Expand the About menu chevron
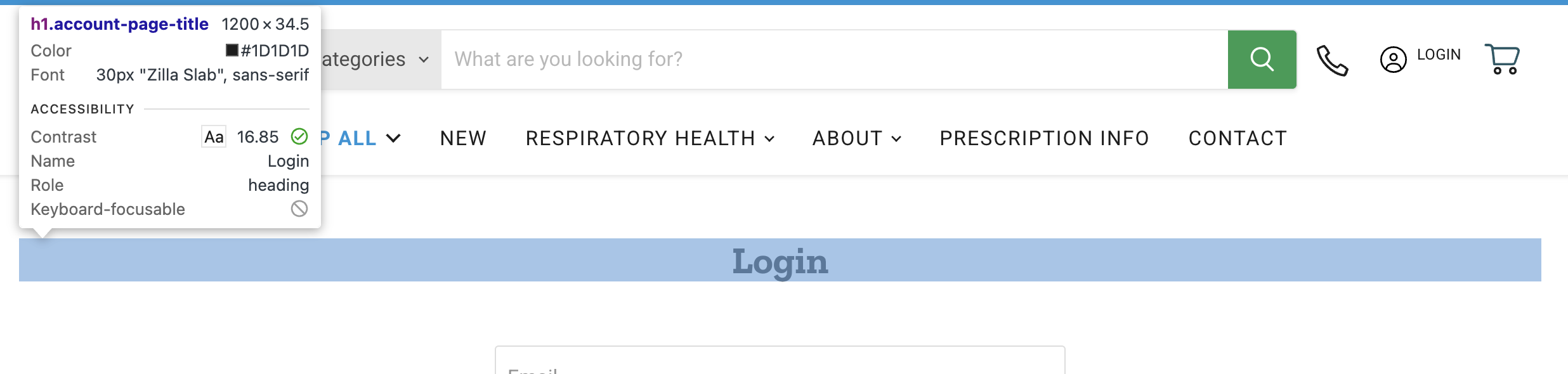Viewport: 1568px width, 374px height. [896, 139]
